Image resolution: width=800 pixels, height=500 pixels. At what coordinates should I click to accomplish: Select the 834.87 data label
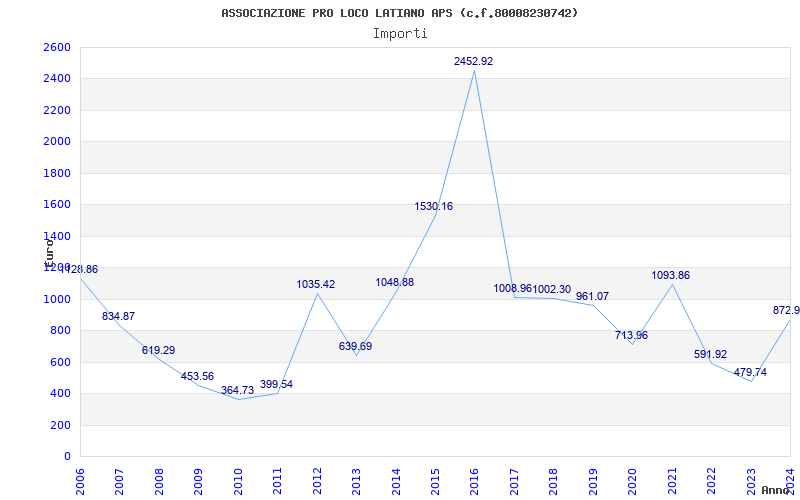[x=118, y=316]
